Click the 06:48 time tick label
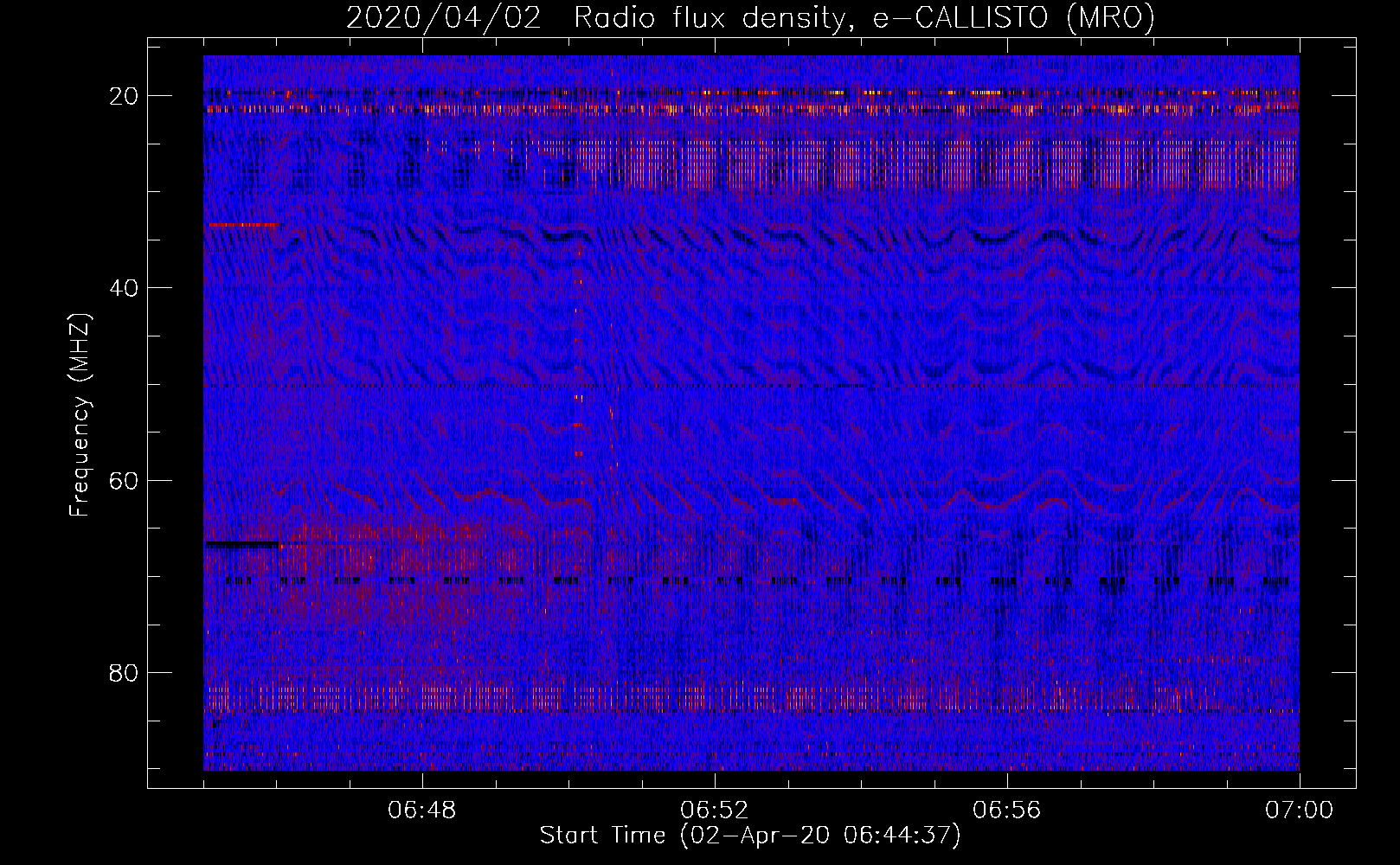 (422, 811)
